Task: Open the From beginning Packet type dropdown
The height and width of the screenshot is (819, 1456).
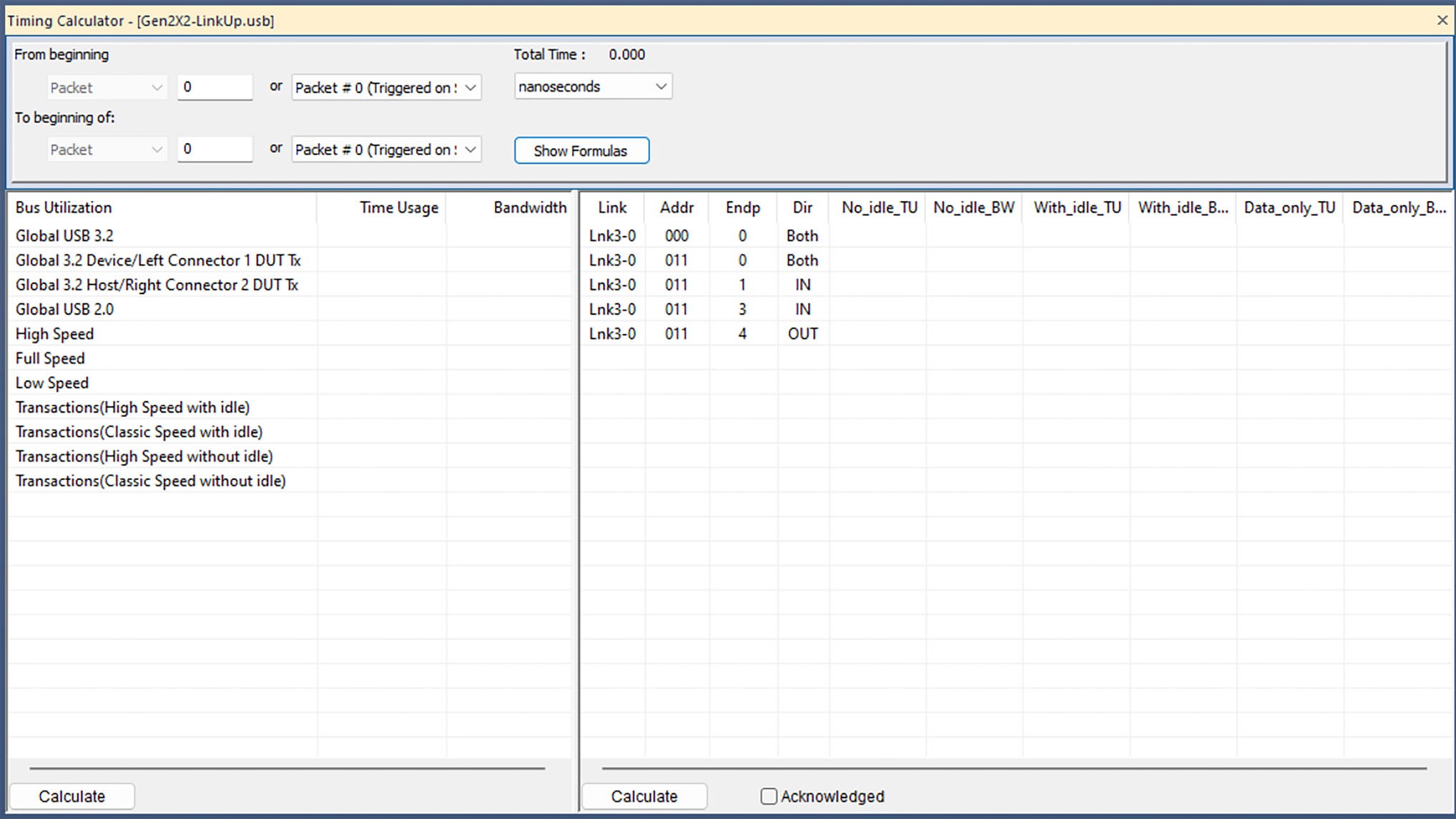Action: pyautogui.click(x=107, y=87)
